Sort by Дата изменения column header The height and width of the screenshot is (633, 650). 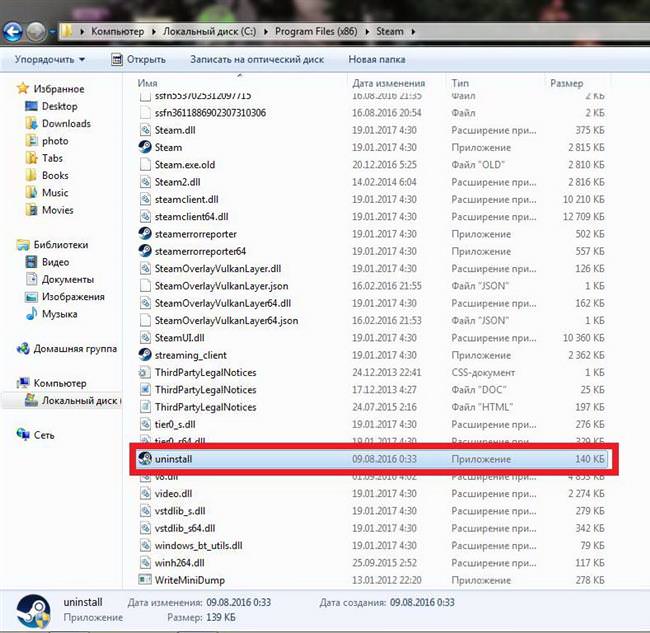tap(388, 83)
